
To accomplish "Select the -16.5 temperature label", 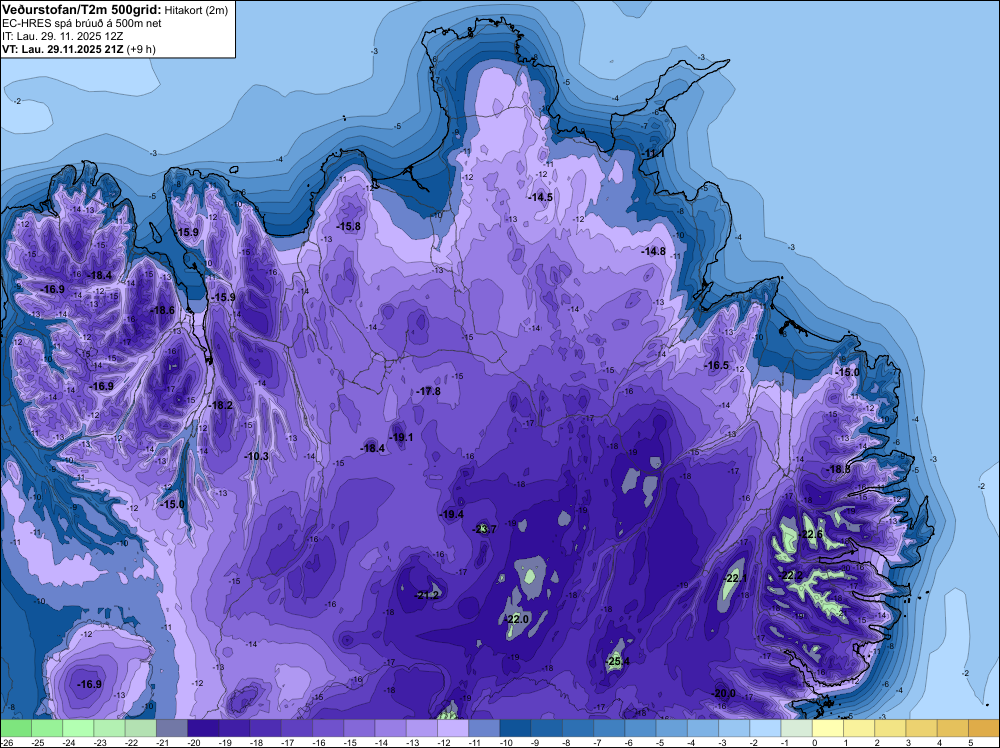I will click(x=716, y=365).
